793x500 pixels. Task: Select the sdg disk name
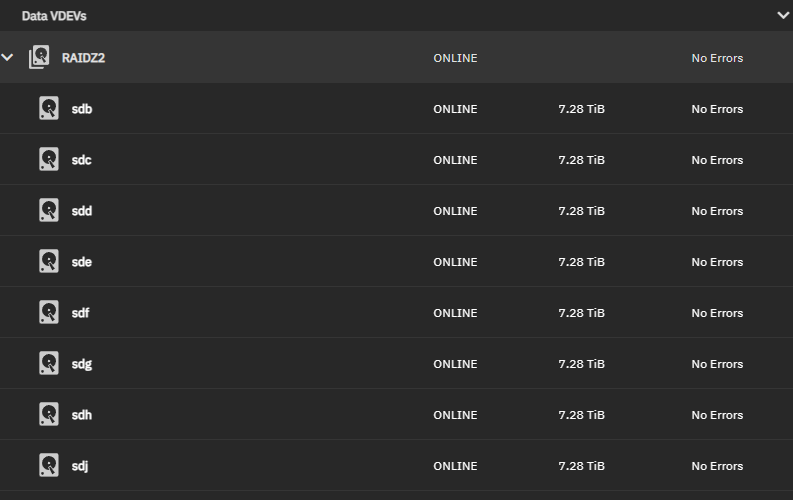(82, 365)
